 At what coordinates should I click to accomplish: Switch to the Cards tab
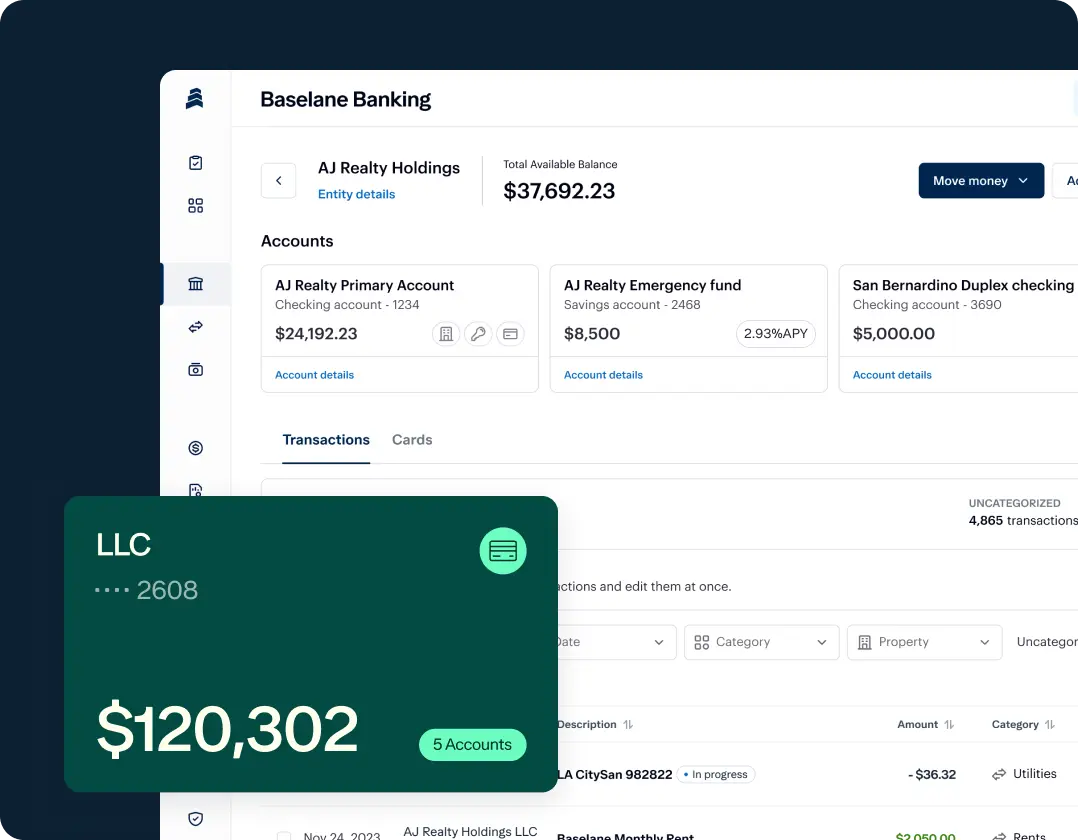(412, 440)
